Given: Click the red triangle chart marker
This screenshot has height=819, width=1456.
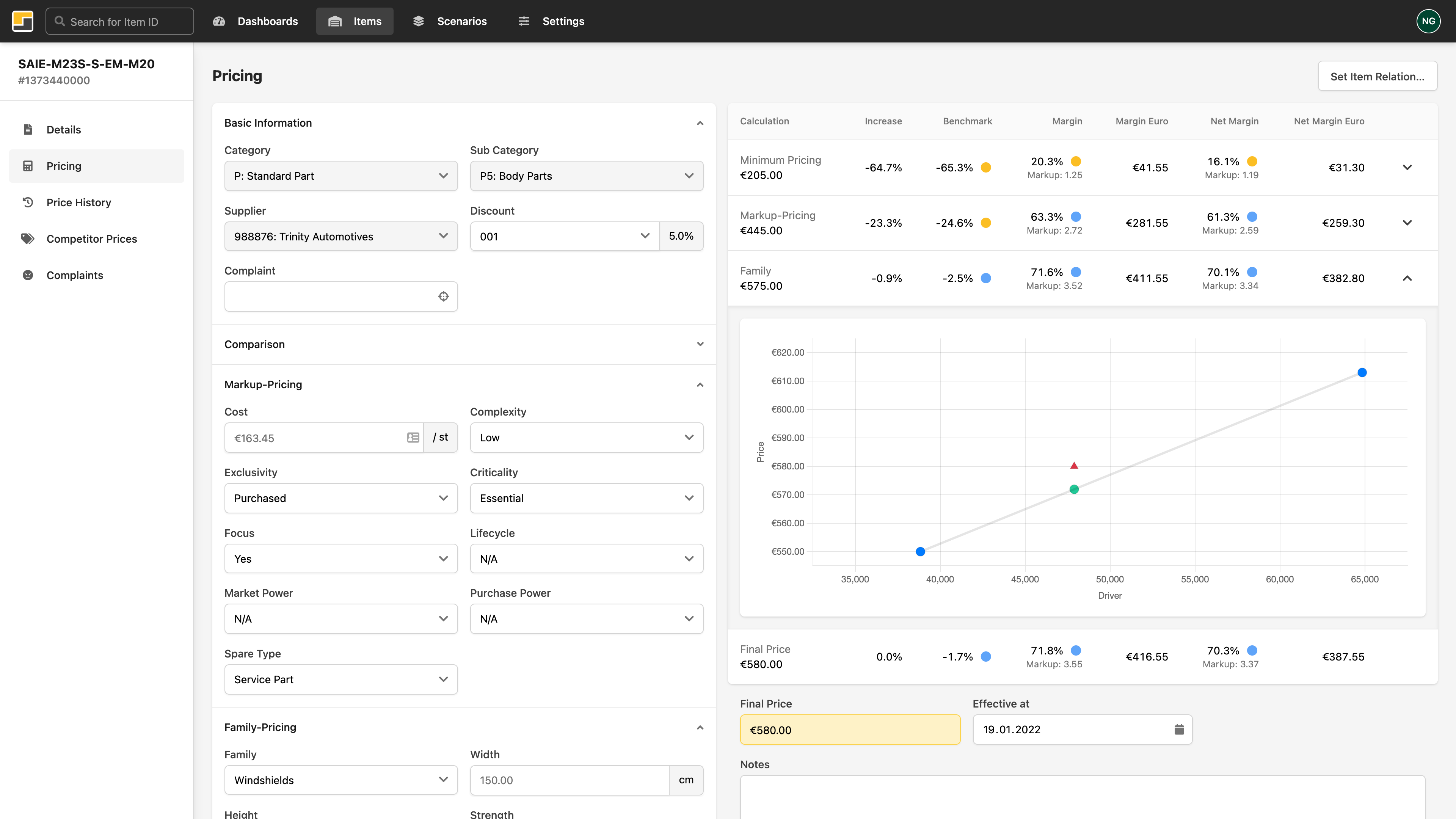Looking at the screenshot, I should coord(1074,466).
